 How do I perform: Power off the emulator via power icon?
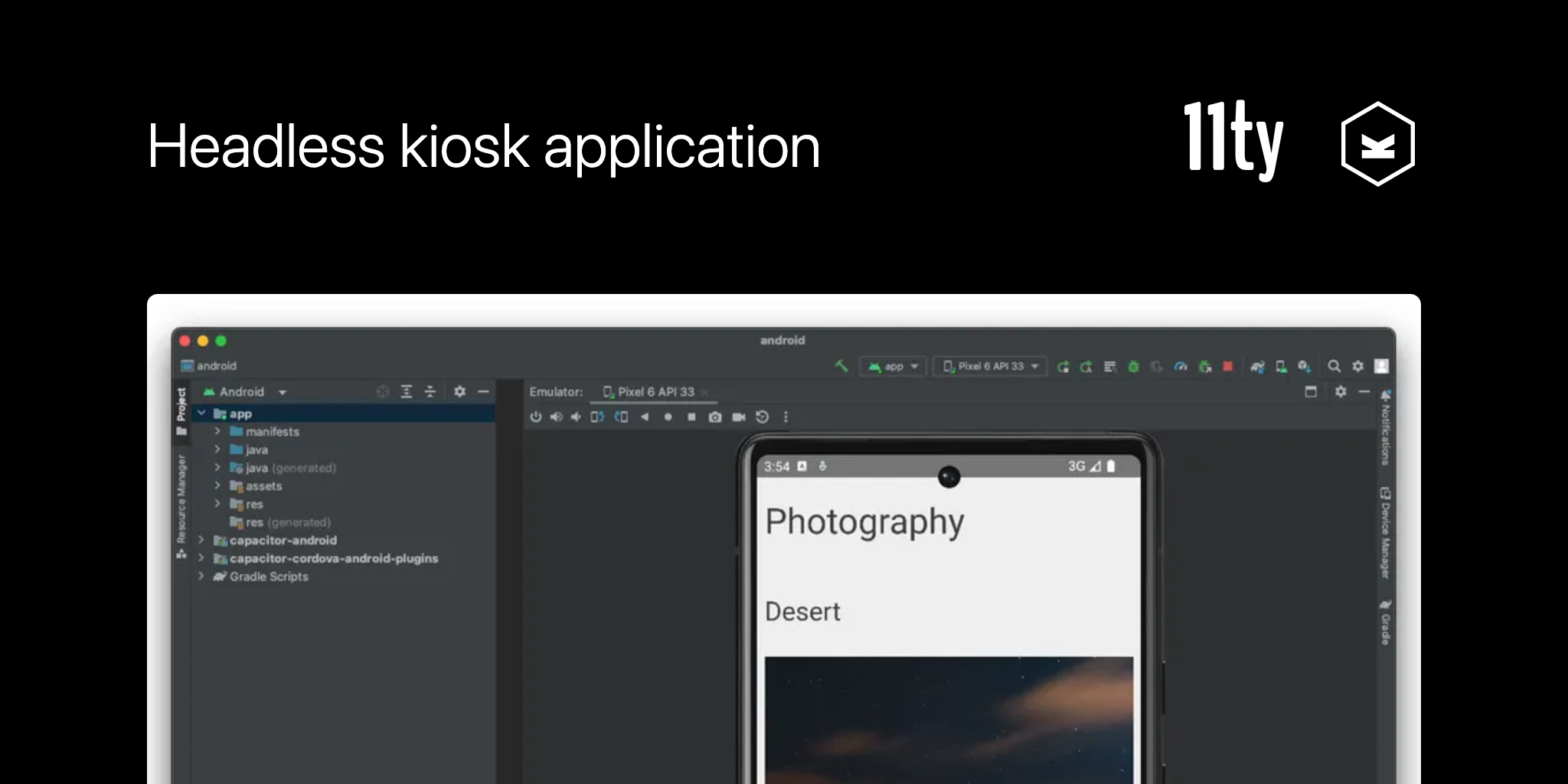[535, 417]
